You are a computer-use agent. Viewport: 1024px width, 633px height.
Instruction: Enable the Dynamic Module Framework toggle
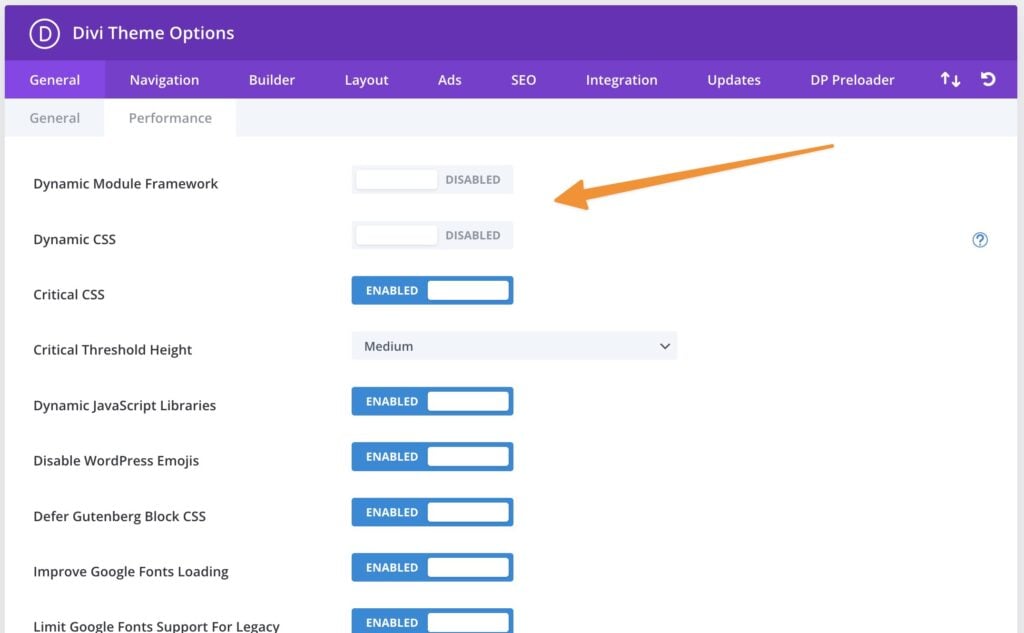tap(432, 180)
